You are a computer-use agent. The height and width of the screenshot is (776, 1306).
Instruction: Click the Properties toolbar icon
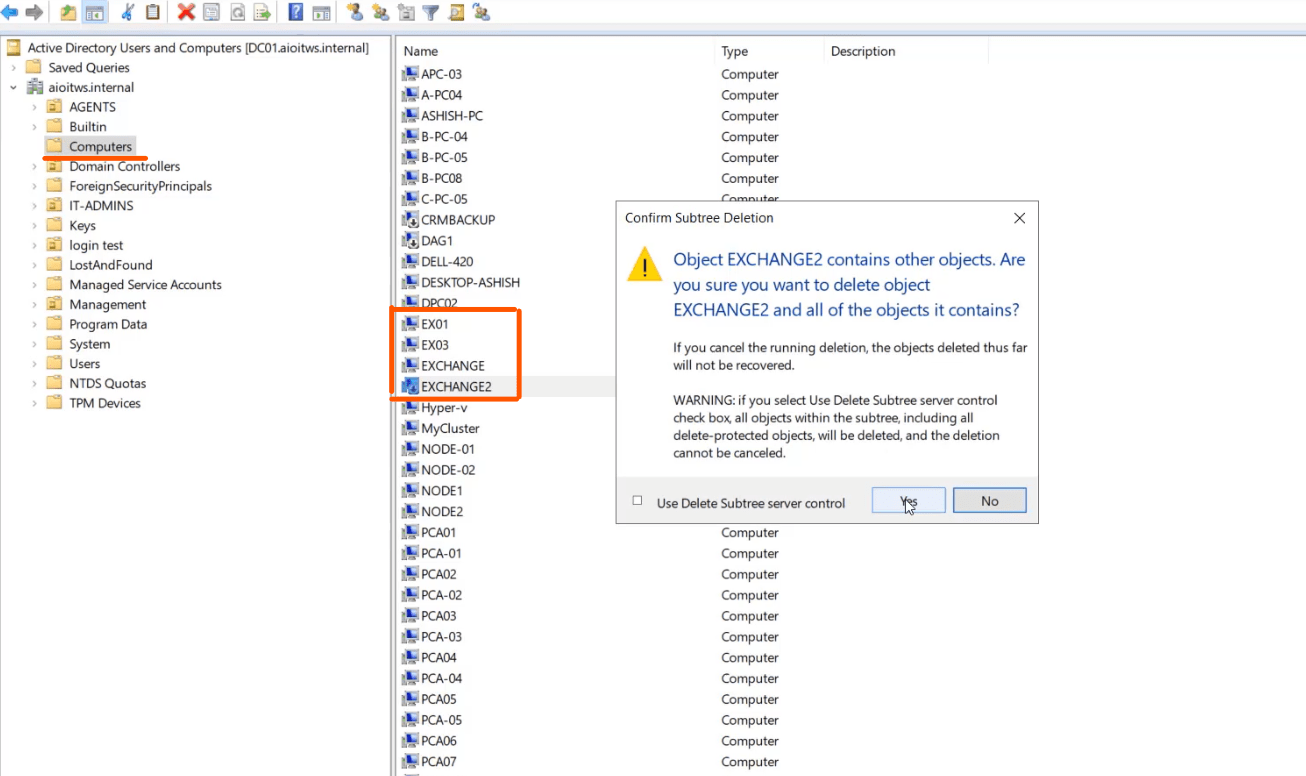click(x=211, y=12)
